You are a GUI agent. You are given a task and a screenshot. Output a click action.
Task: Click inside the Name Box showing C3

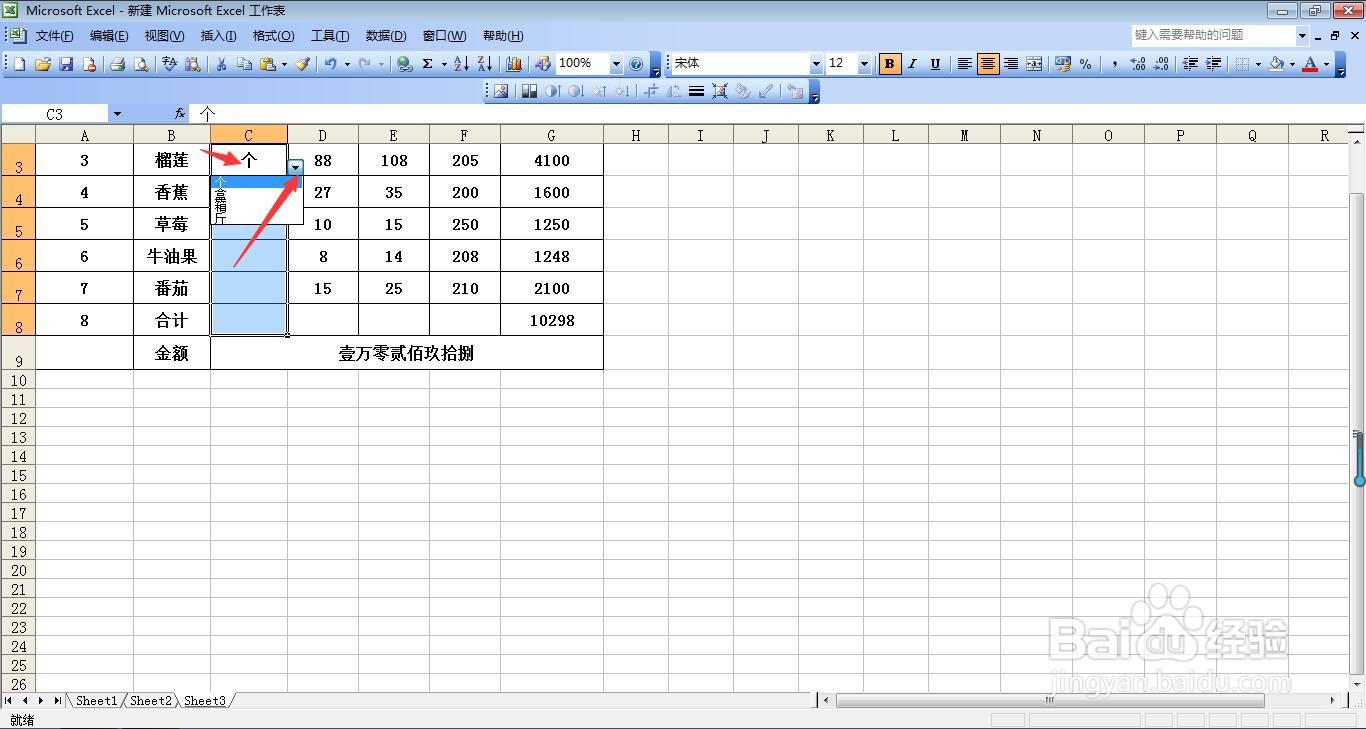[x=55, y=113]
